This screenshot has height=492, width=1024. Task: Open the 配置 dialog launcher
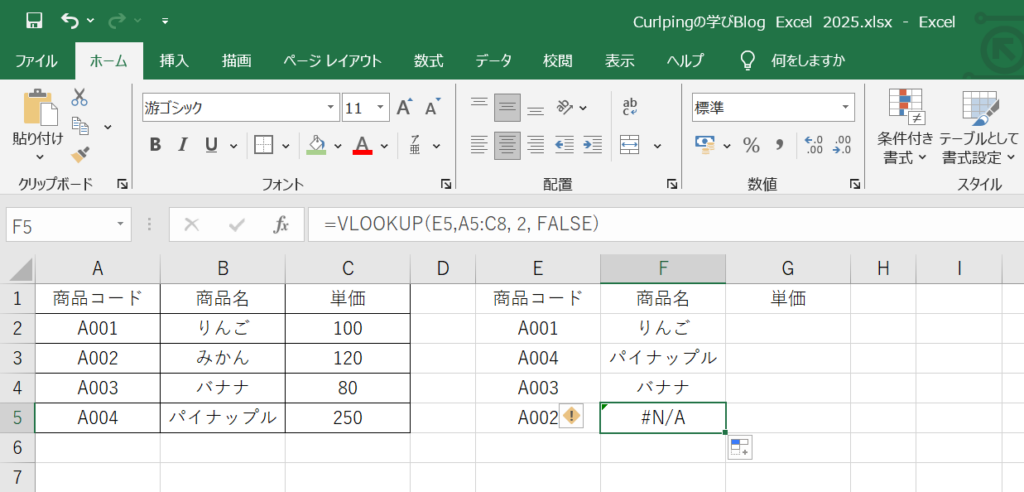[672, 185]
